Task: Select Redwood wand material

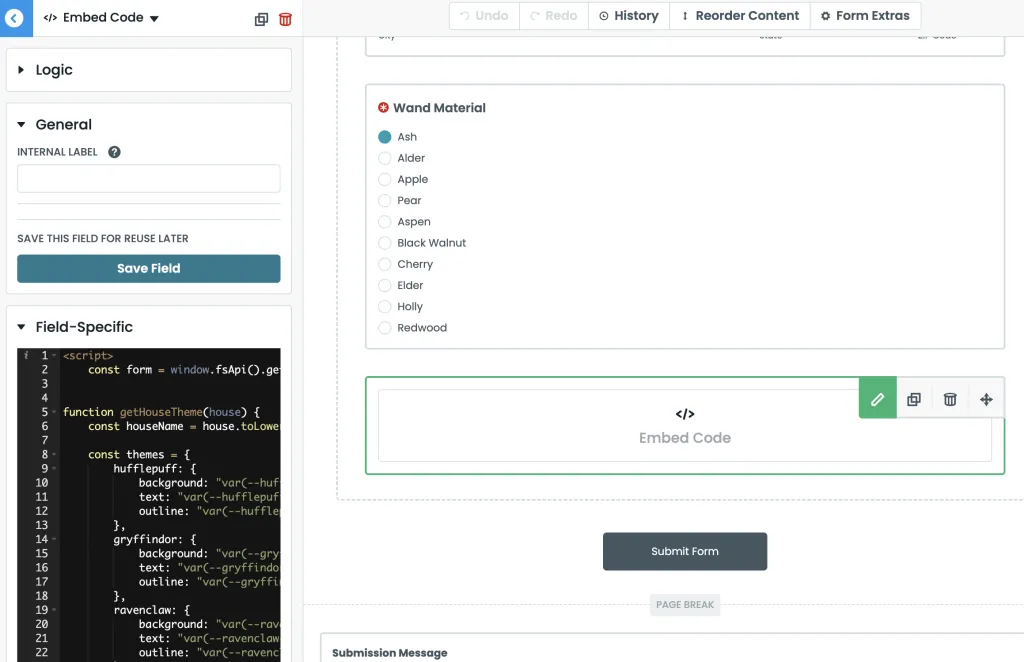Action: 384,327
